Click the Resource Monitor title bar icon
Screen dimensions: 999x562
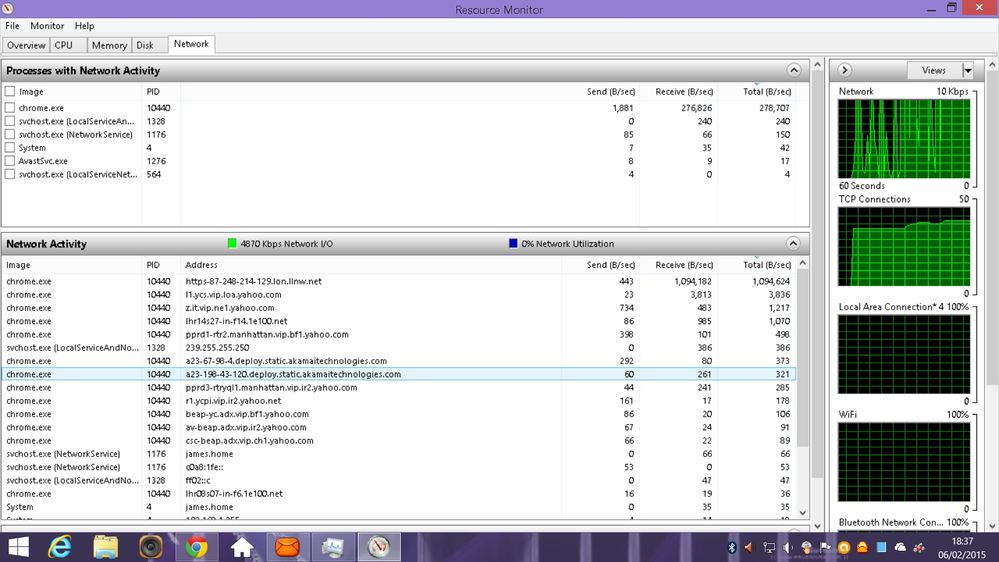8,8
